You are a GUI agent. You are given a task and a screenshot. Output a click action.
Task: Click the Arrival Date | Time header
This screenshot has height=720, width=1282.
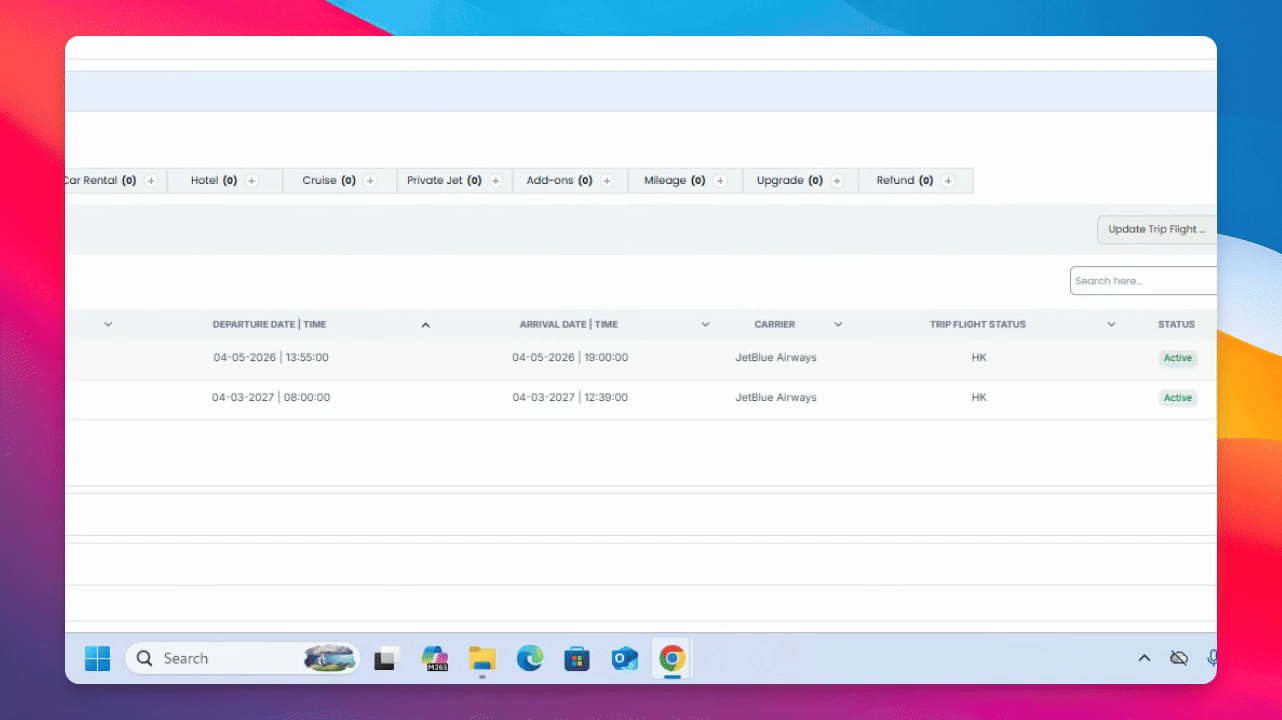(x=568, y=325)
